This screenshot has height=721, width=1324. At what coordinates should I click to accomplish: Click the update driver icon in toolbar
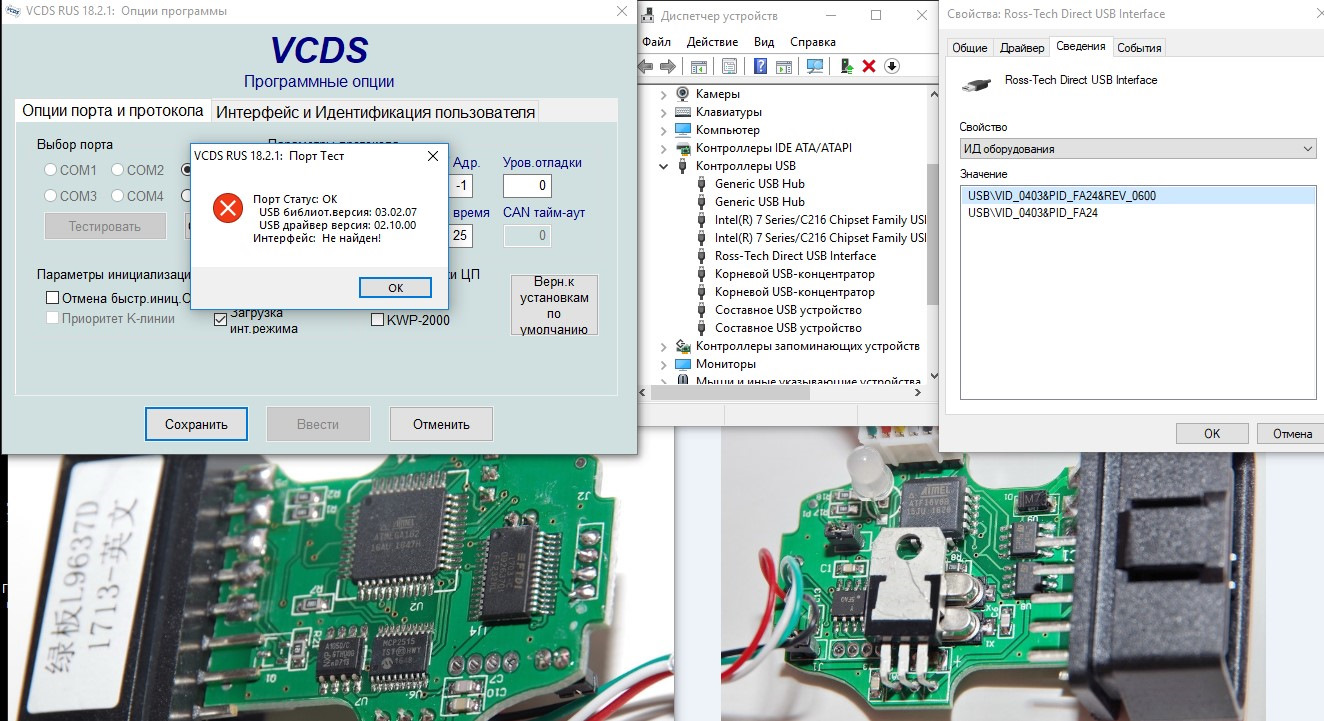click(847, 66)
